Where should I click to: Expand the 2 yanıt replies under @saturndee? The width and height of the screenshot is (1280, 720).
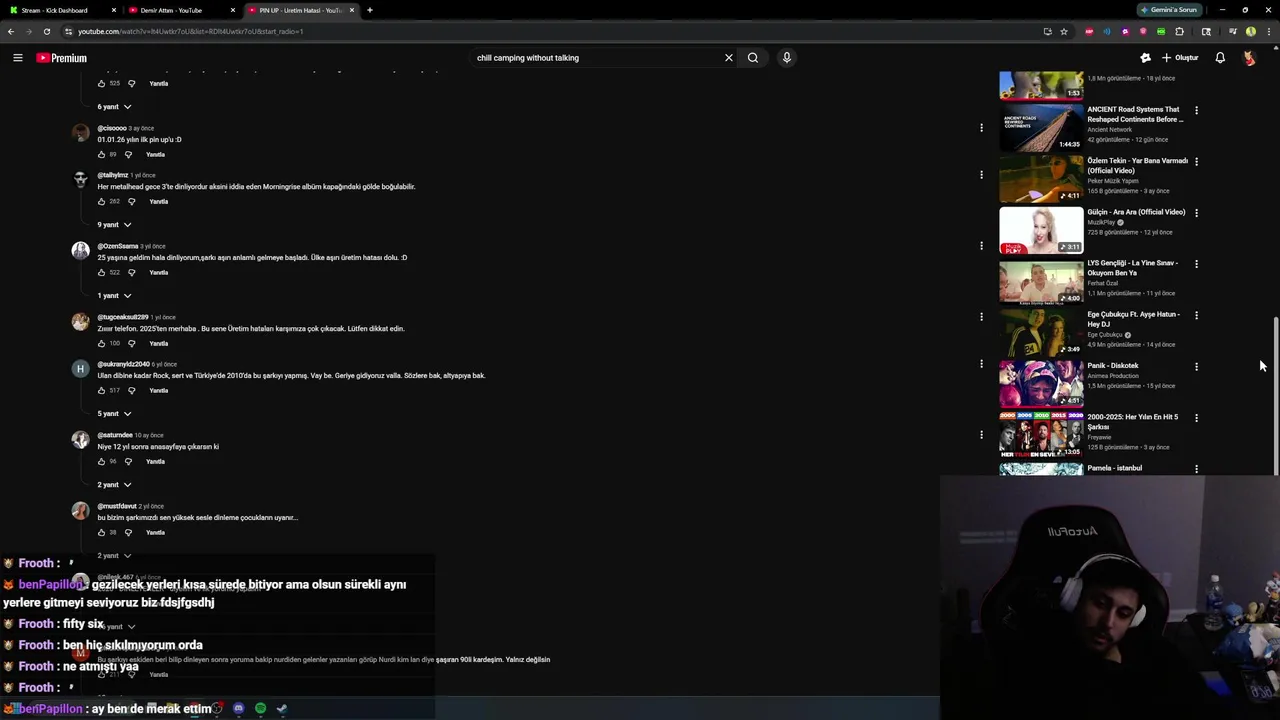coord(114,485)
